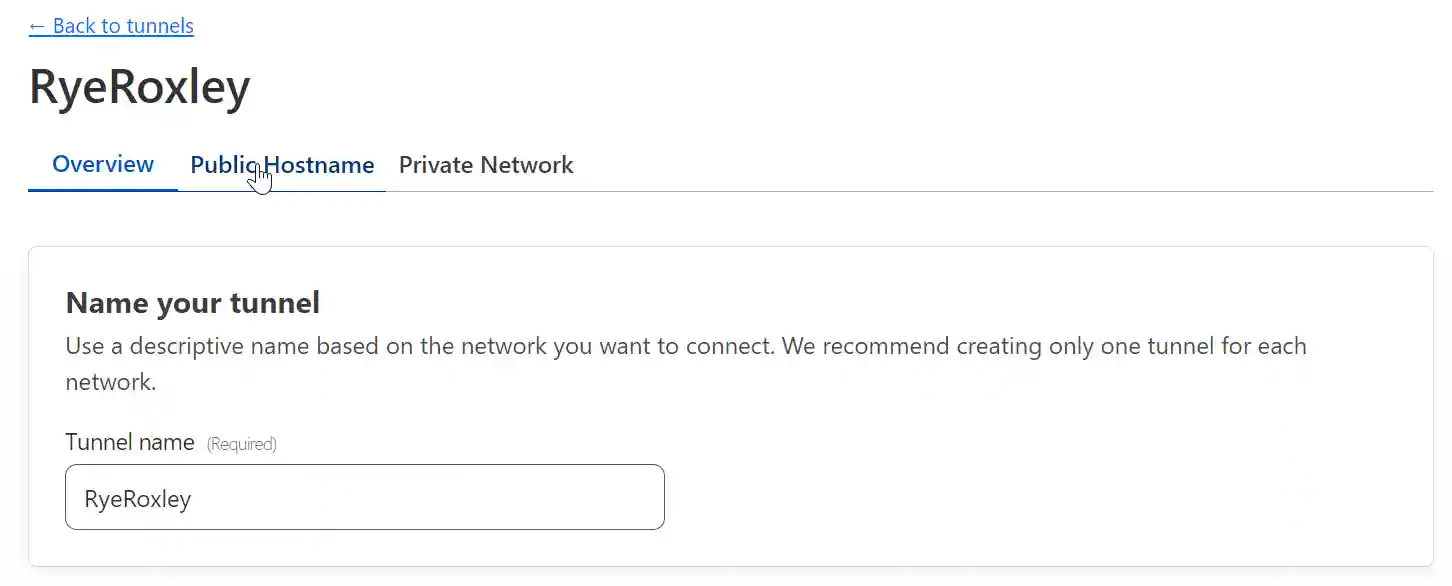
Task: Click the word tunnels in the back link
Action: click(x=158, y=26)
